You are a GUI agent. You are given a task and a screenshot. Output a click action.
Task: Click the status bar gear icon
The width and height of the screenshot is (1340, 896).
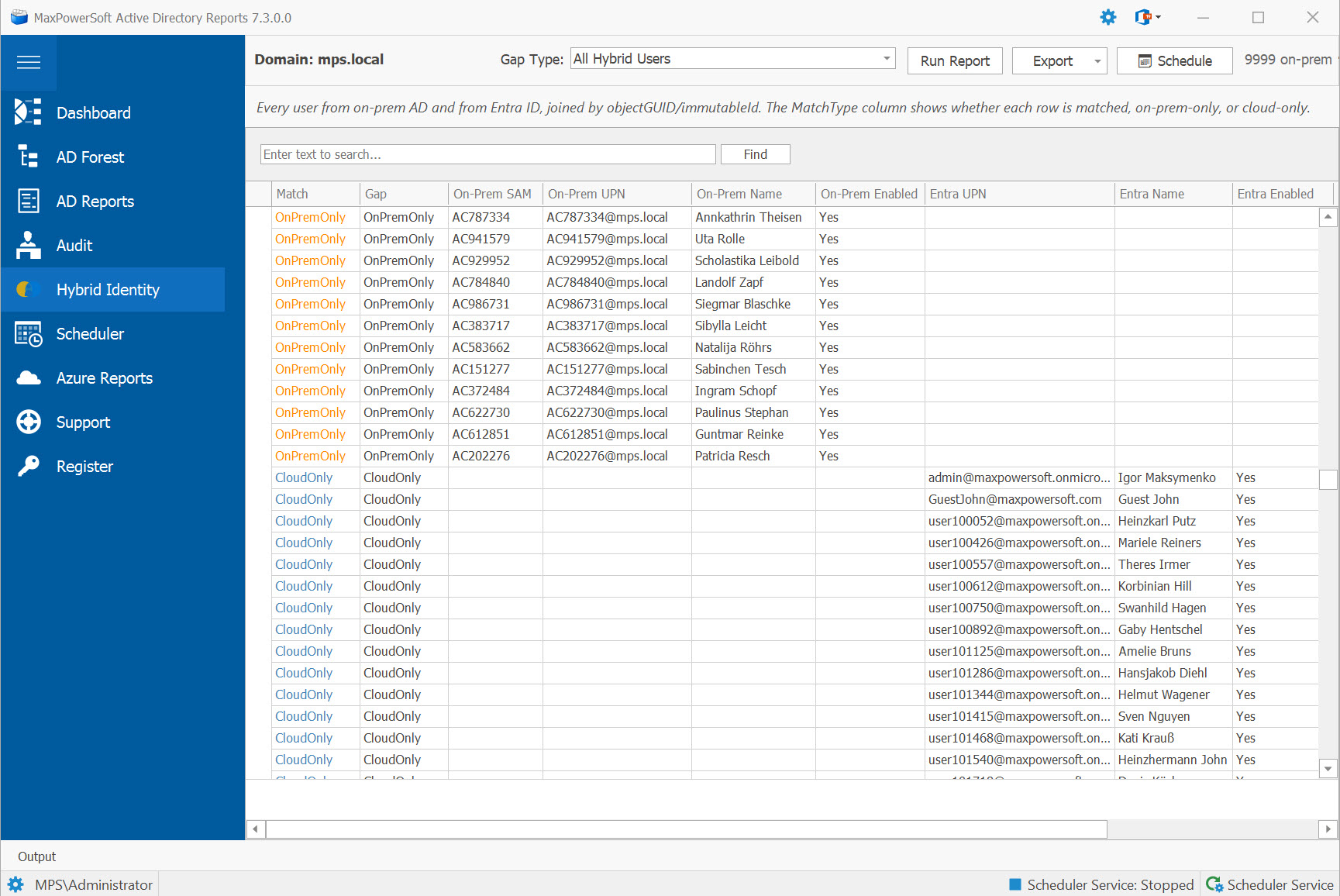tap(16, 884)
